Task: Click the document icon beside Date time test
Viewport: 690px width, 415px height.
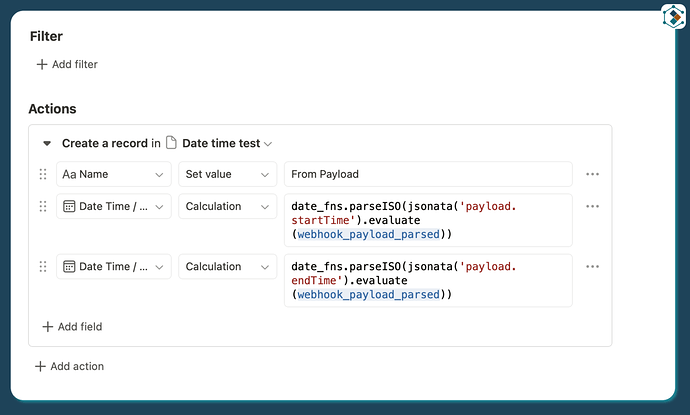Action: pyautogui.click(x=171, y=143)
